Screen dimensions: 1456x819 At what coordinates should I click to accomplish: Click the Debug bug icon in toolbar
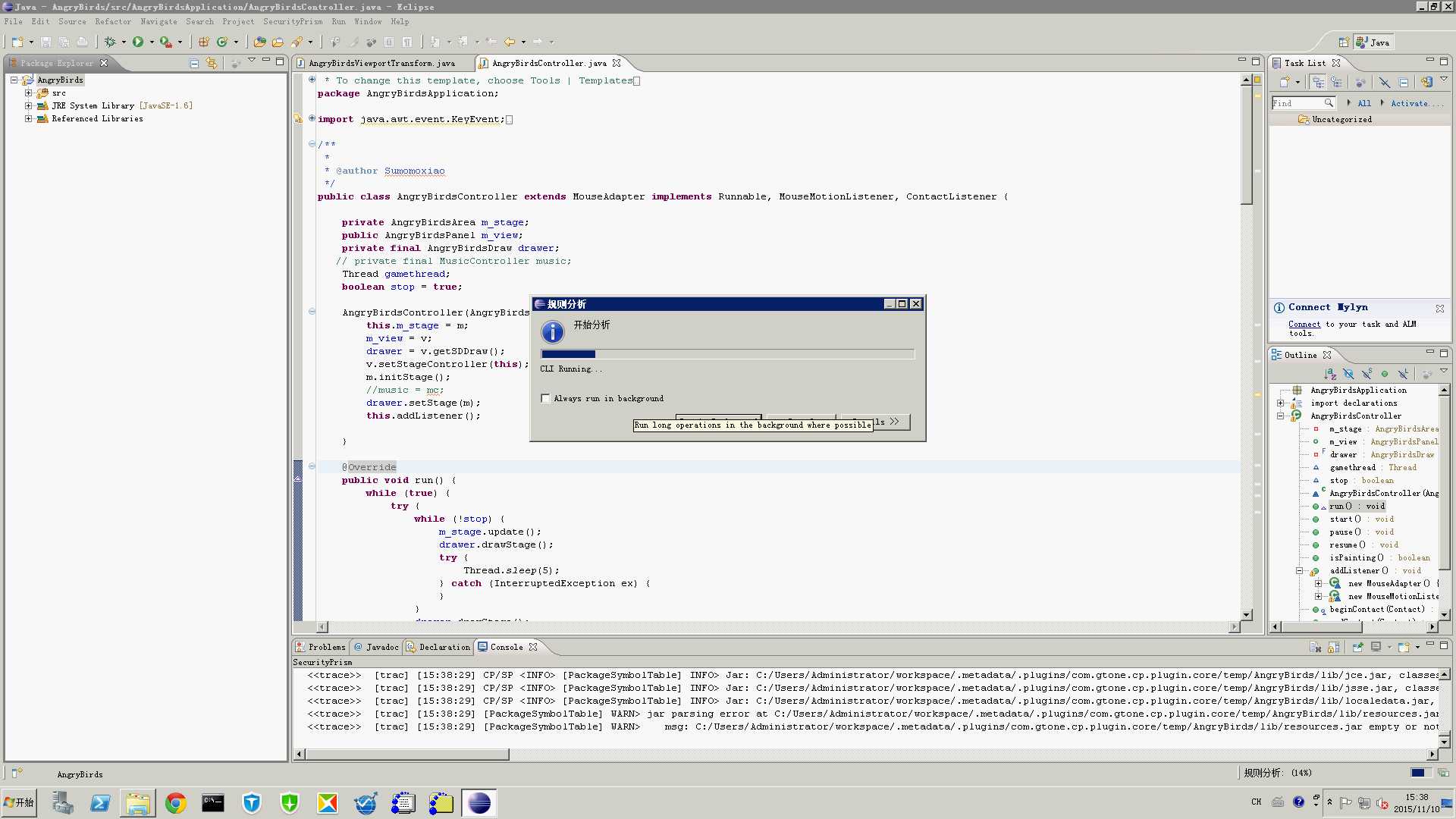pos(110,42)
